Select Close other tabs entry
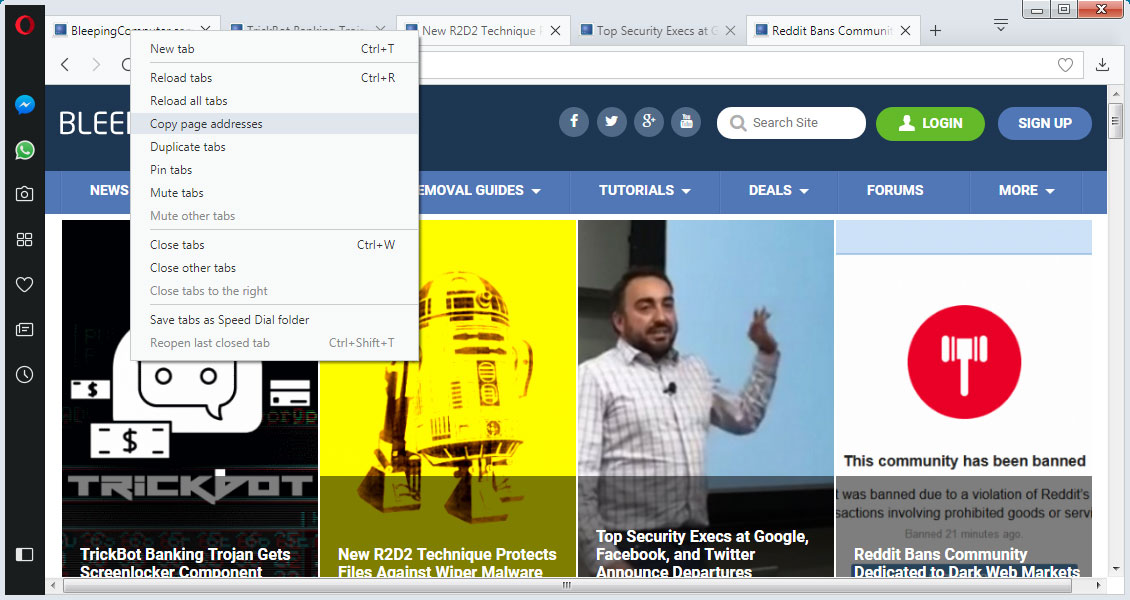Image resolution: width=1130 pixels, height=600 pixels. tap(274, 268)
